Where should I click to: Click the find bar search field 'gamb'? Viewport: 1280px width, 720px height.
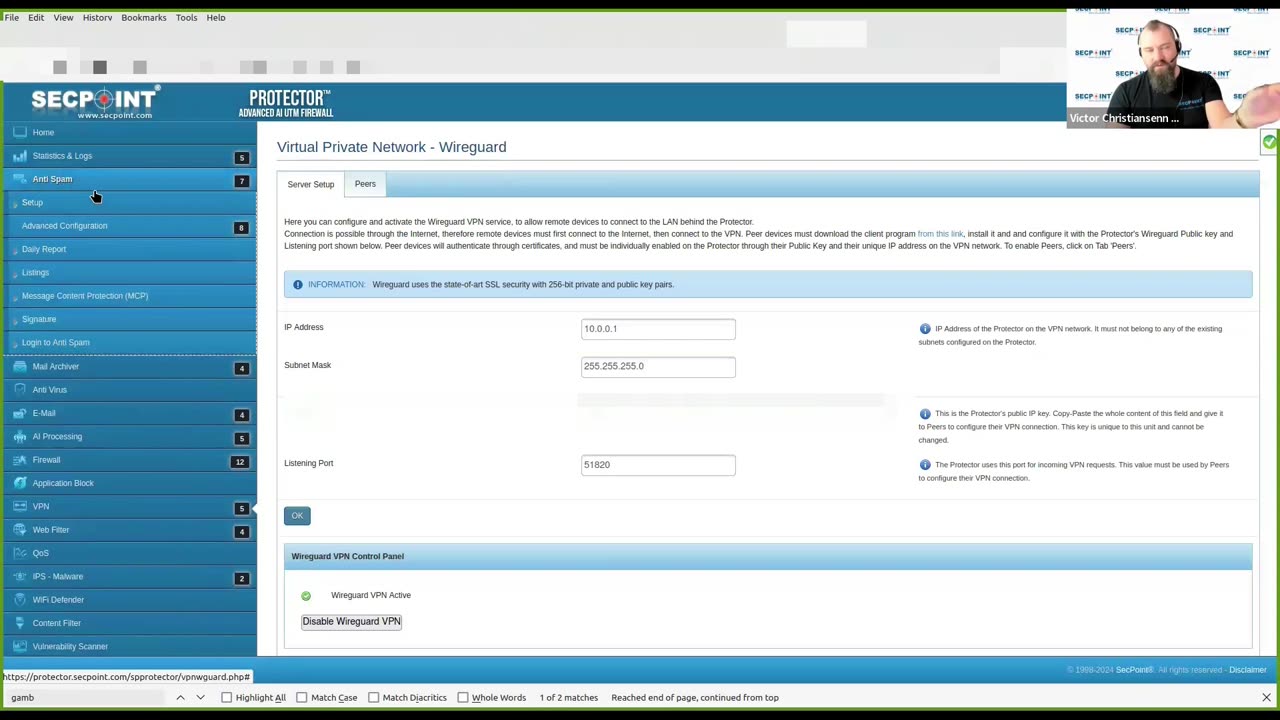pos(85,697)
